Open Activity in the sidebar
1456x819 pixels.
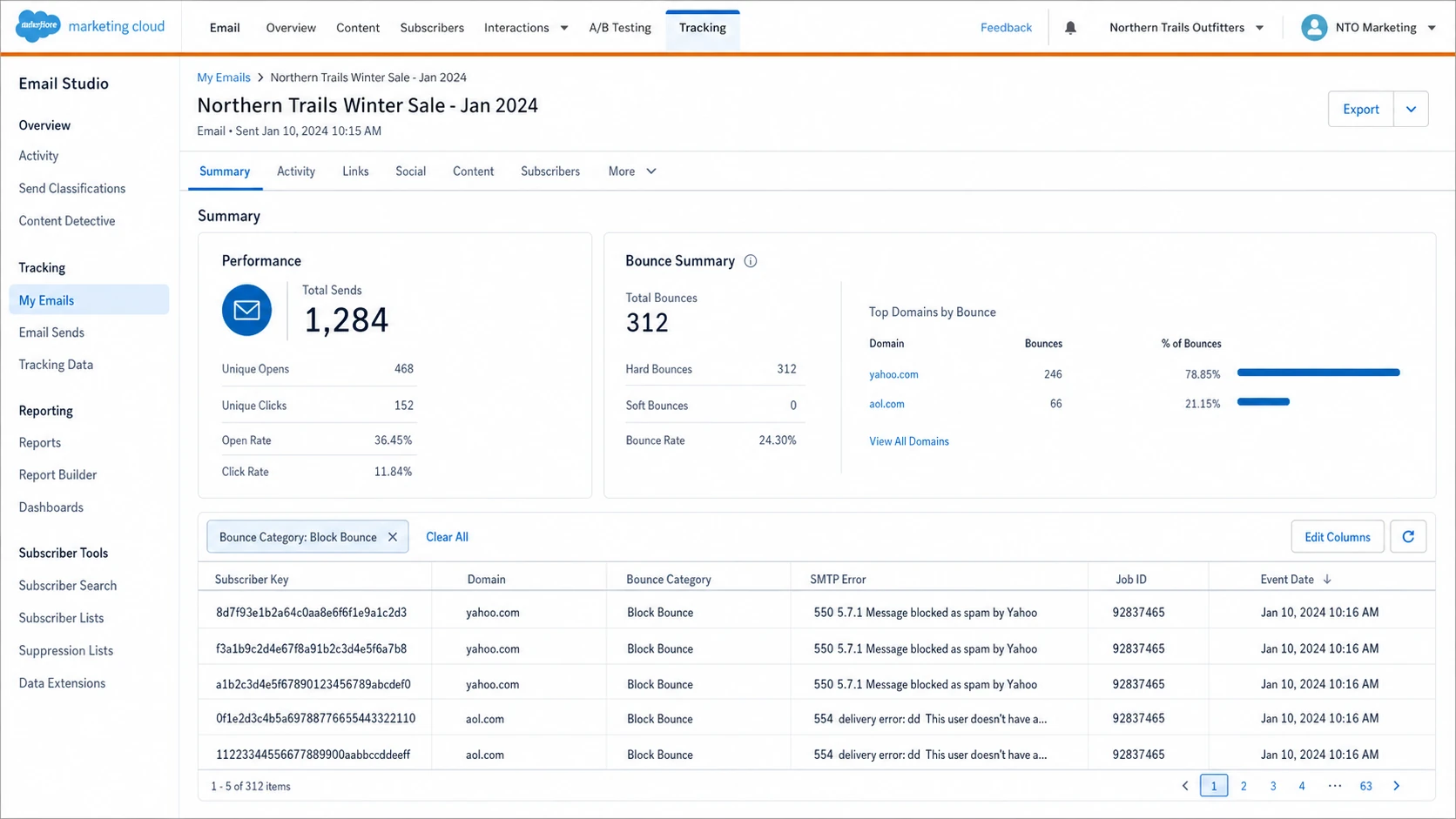(38, 156)
